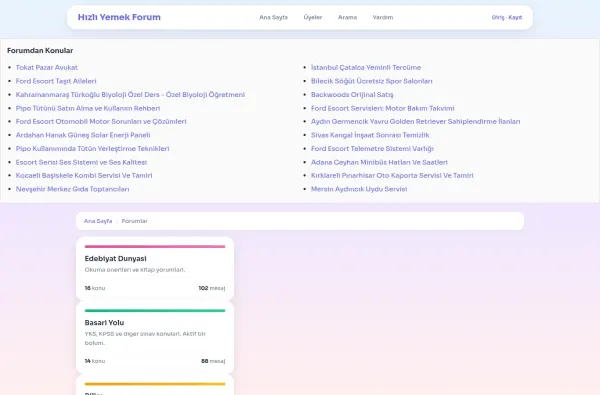Click the Giriş - Kayıt link

pyautogui.click(x=507, y=17)
